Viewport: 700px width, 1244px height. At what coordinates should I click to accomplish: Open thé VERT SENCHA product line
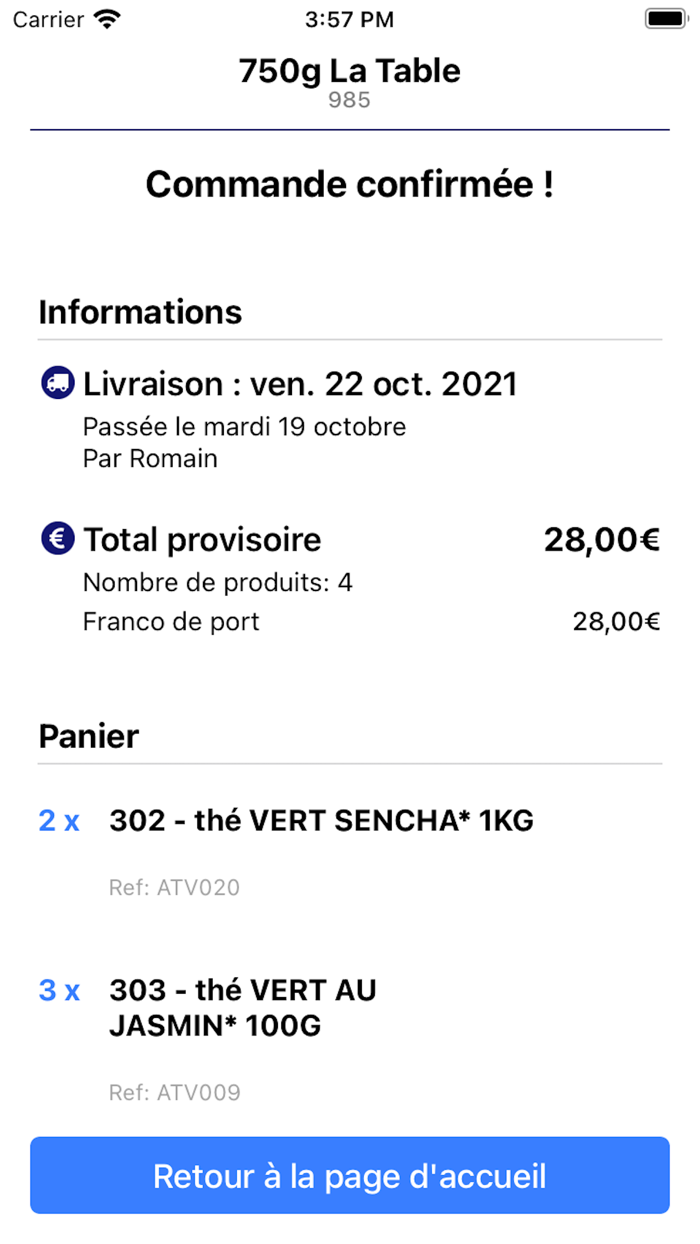(x=321, y=820)
